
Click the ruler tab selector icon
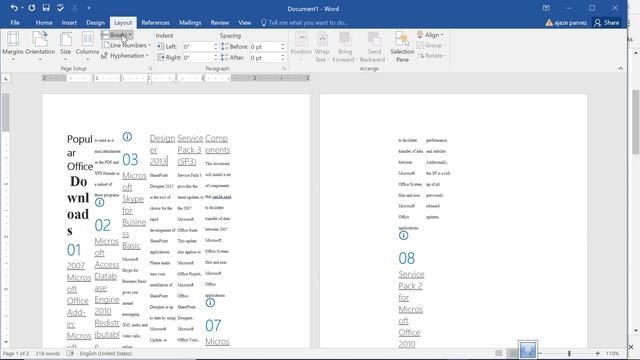[x=6, y=78]
